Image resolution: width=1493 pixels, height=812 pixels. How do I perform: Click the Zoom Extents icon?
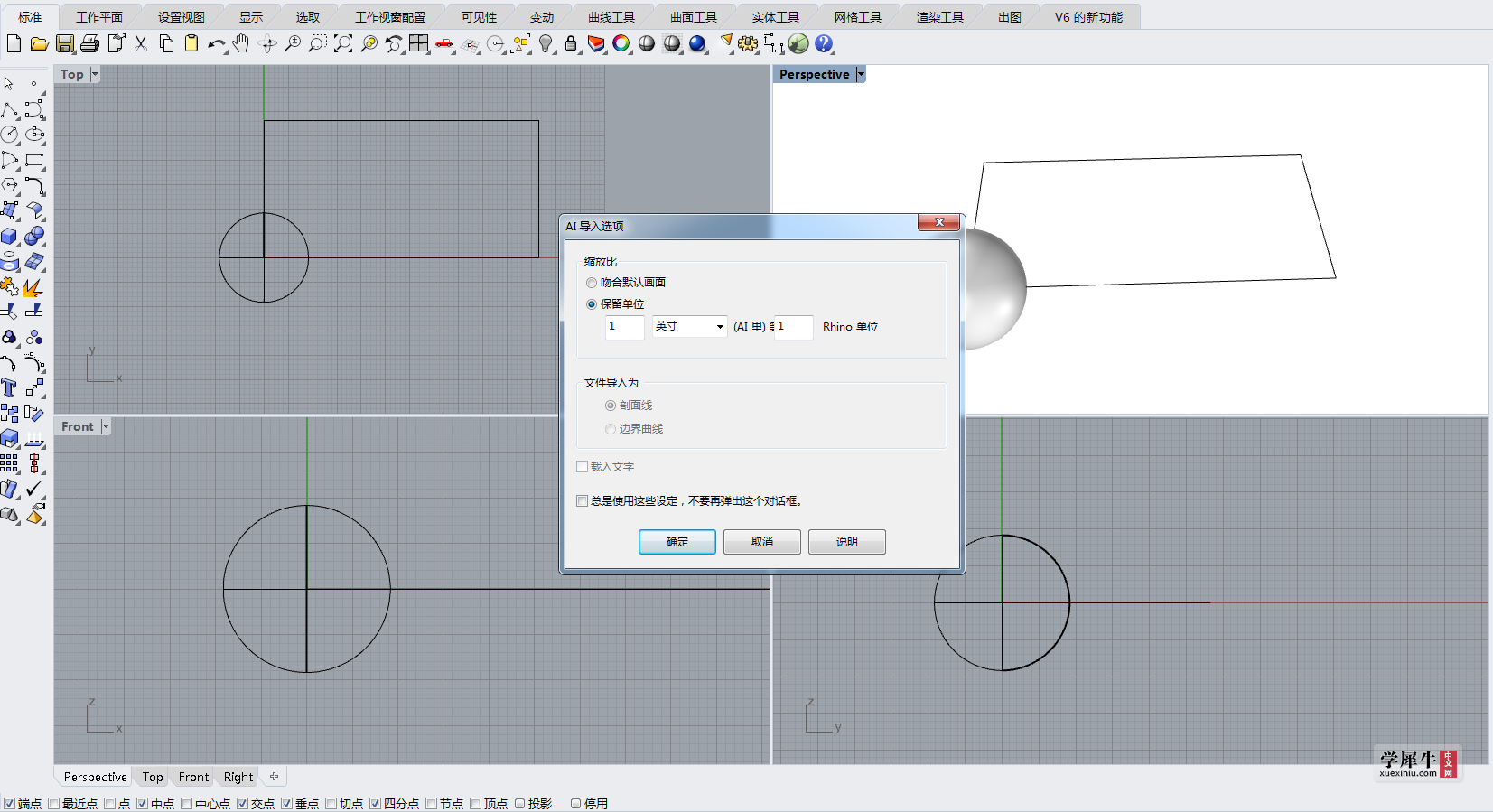(x=343, y=43)
